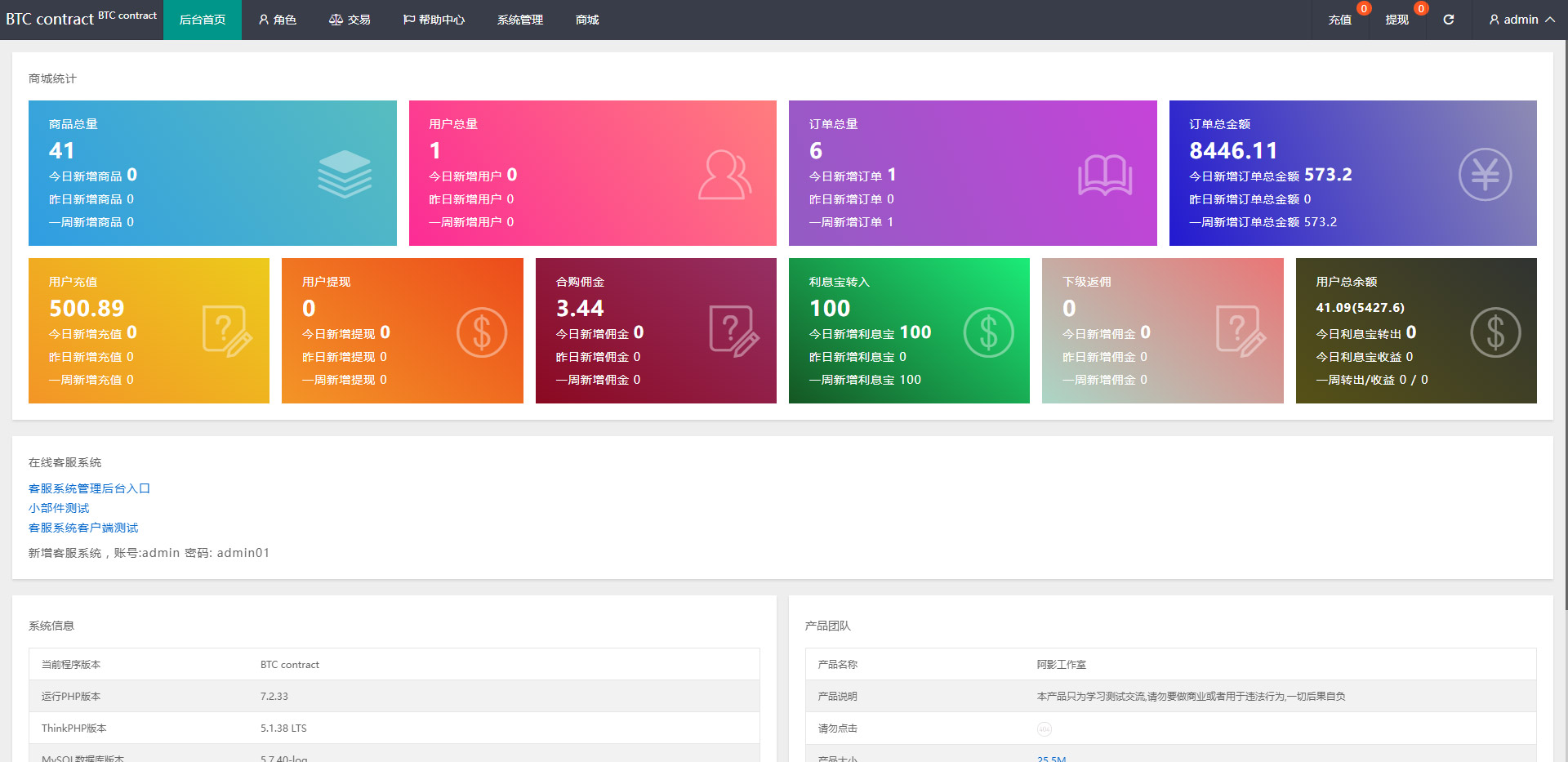The width and height of the screenshot is (1568, 762).
Task: Open the 后台首页 tab
Action: pyautogui.click(x=203, y=20)
